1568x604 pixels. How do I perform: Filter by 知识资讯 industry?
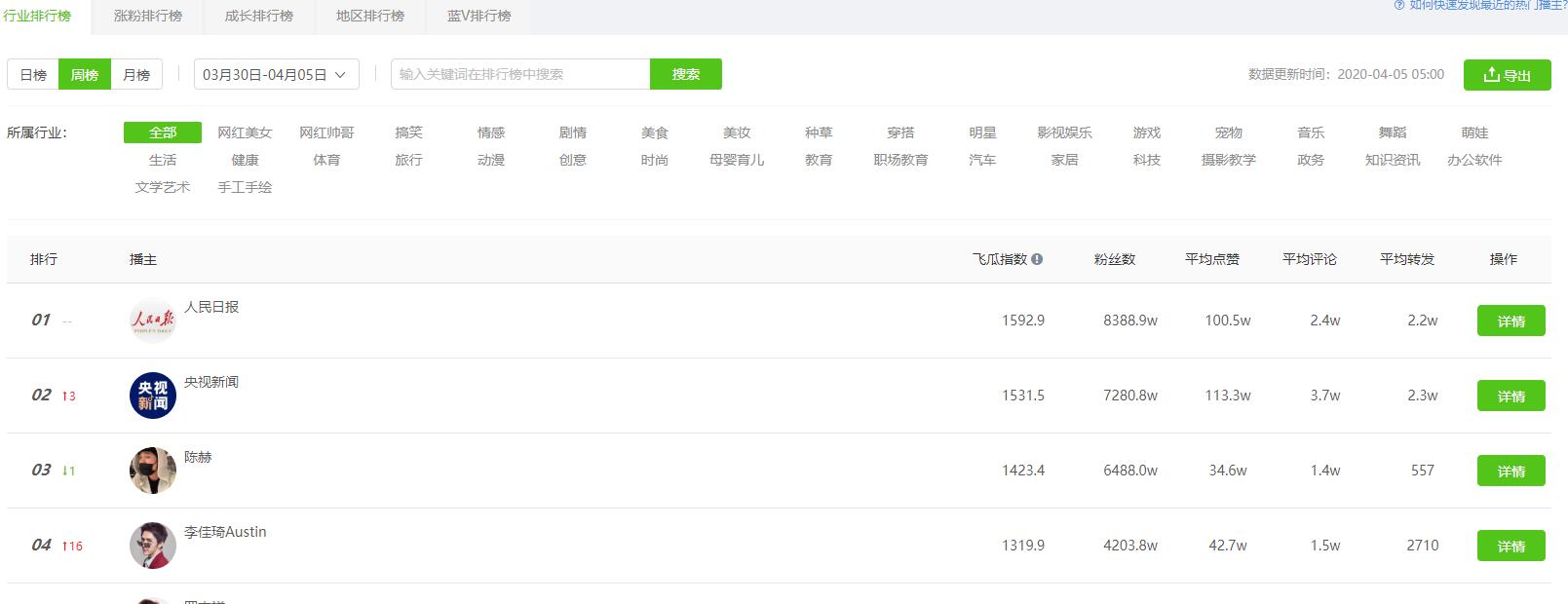pos(1393,160)
